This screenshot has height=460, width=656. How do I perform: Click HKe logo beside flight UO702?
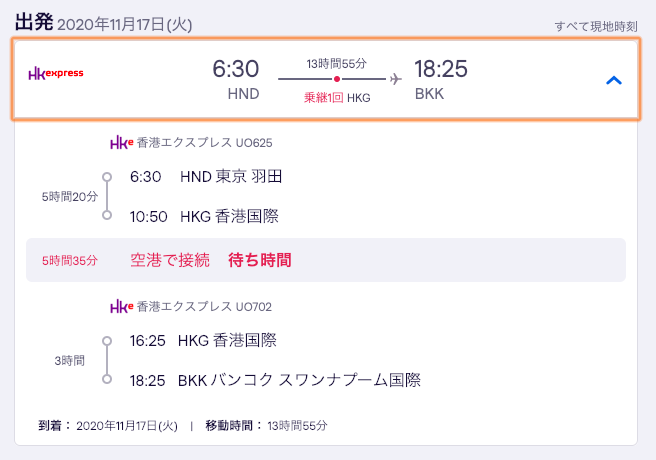tap(122, 307)
